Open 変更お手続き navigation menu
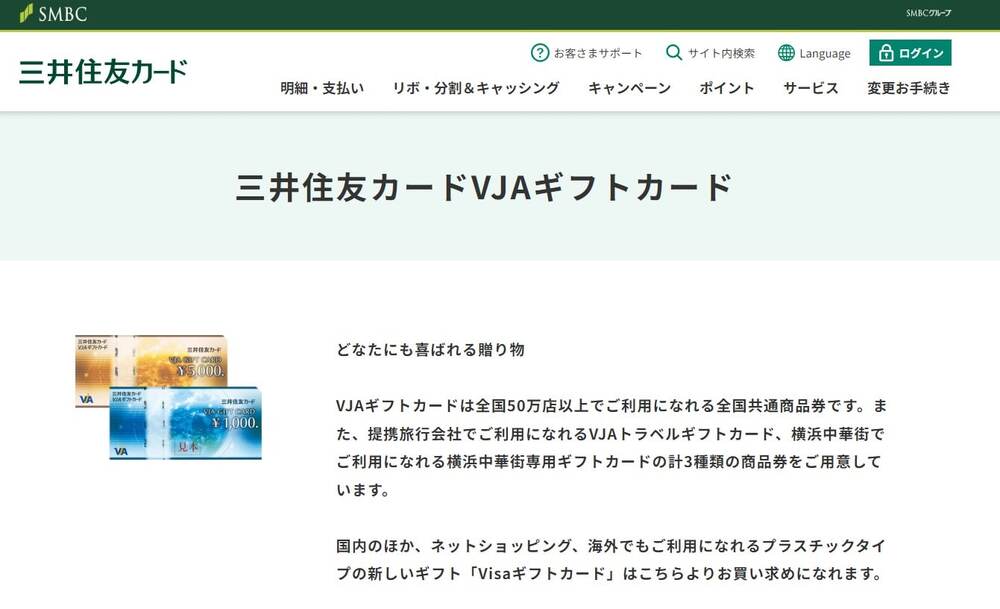Viewport: 1000px width, 609px height. [x=909, y=88]
